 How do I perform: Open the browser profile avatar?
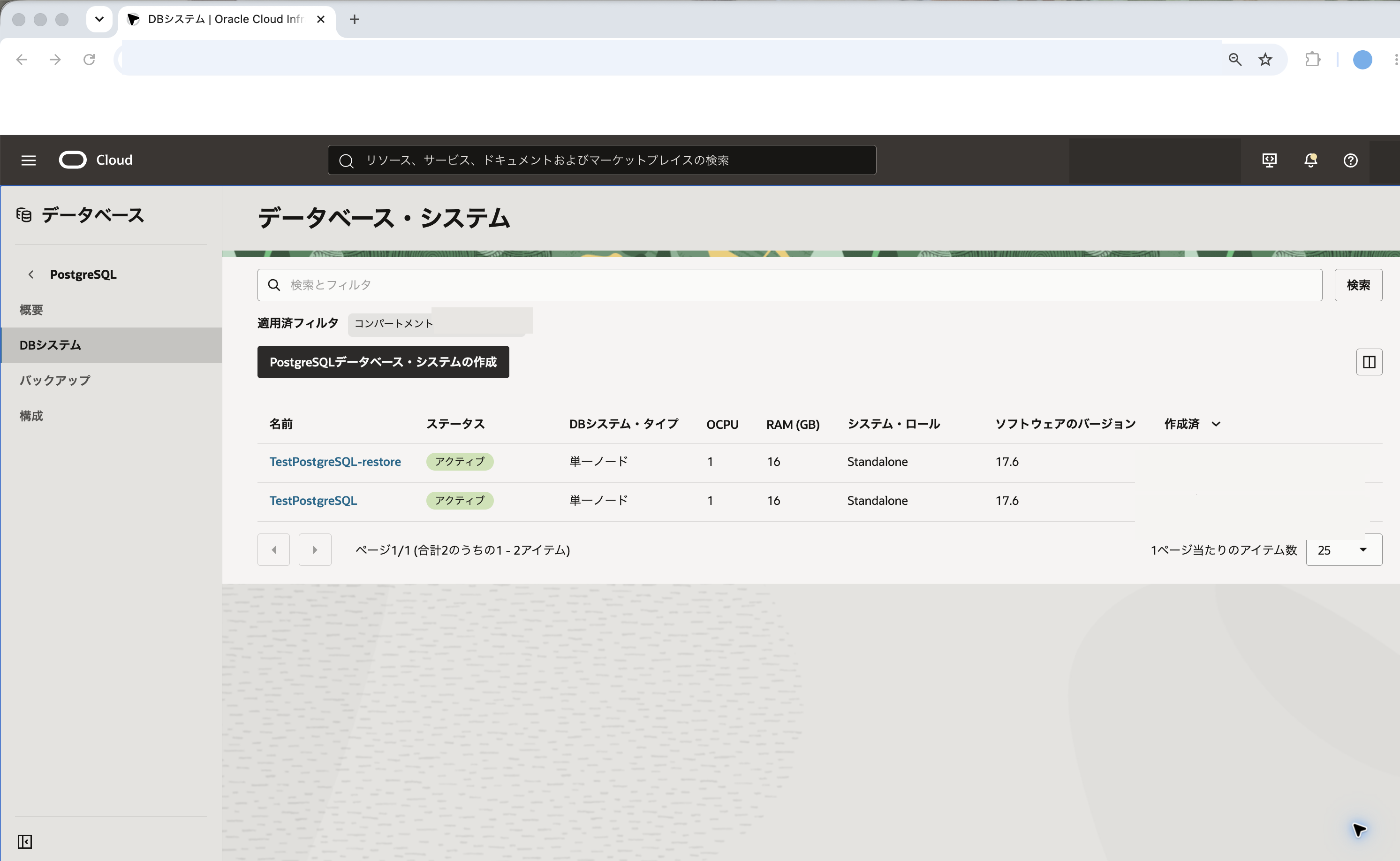(x=1362, y=59)
